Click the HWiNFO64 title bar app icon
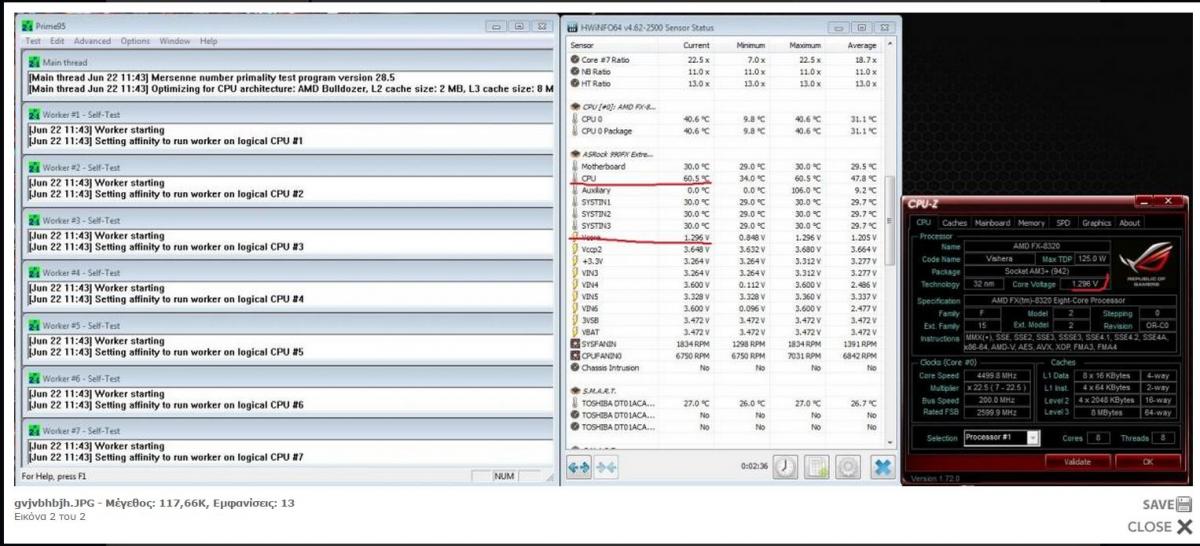Screen dimensions: 1200x546 point(574,28)
